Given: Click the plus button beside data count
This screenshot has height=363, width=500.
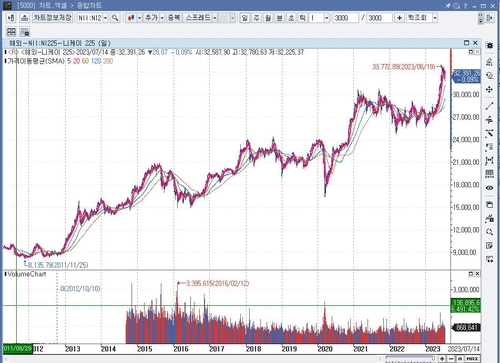Looking at the screenshot, I should (399, 18).
